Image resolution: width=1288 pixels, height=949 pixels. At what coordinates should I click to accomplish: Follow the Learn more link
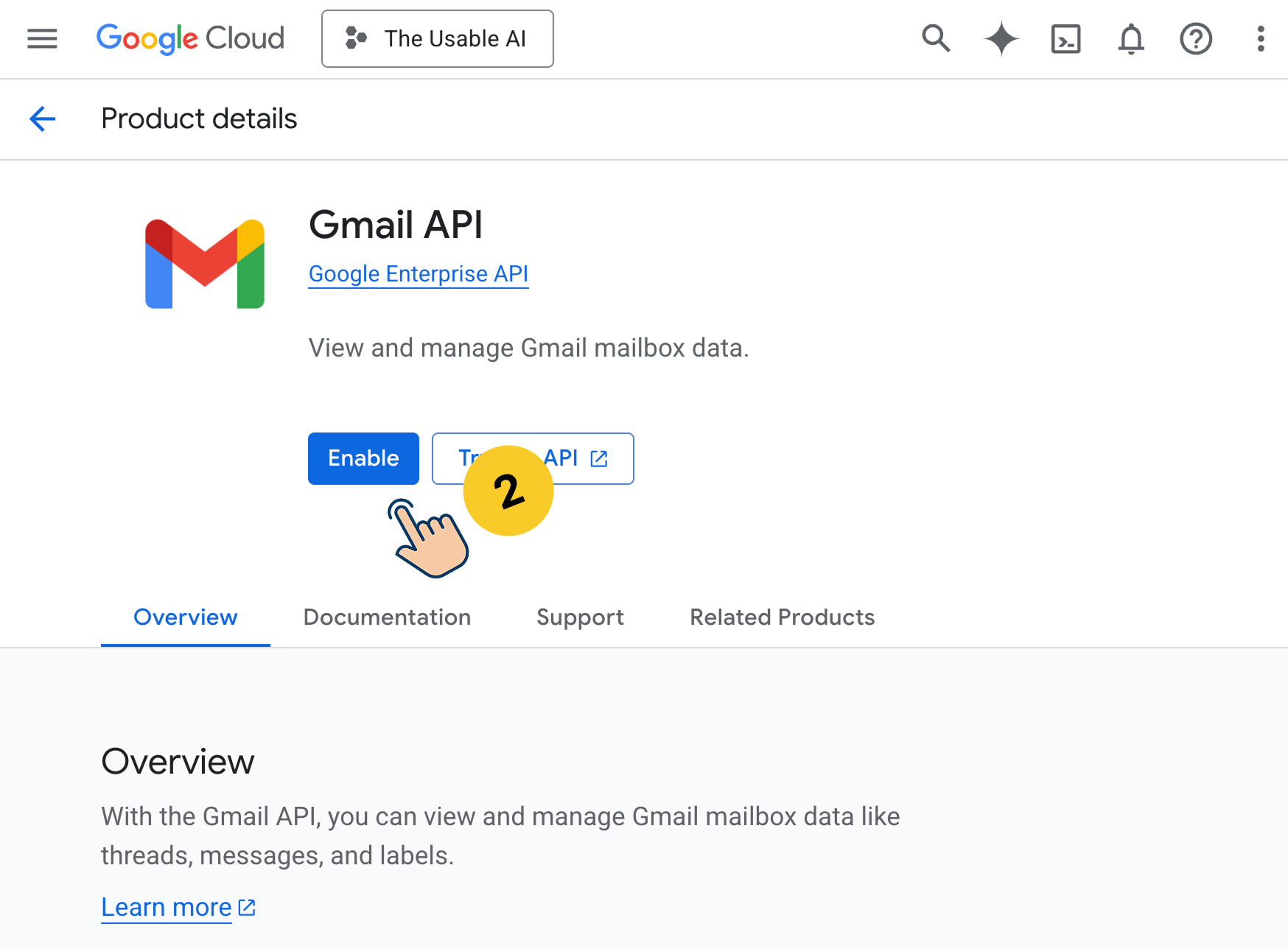178,908
